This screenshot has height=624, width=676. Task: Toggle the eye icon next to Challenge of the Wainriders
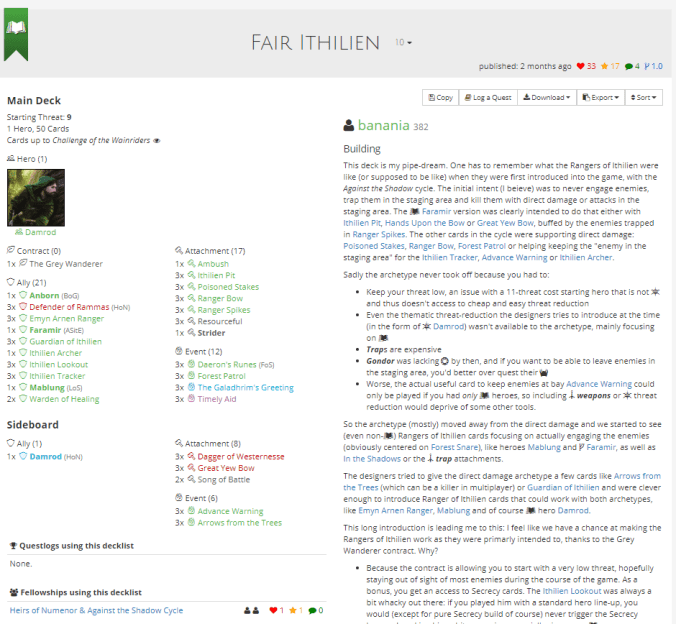click(156, 141)
